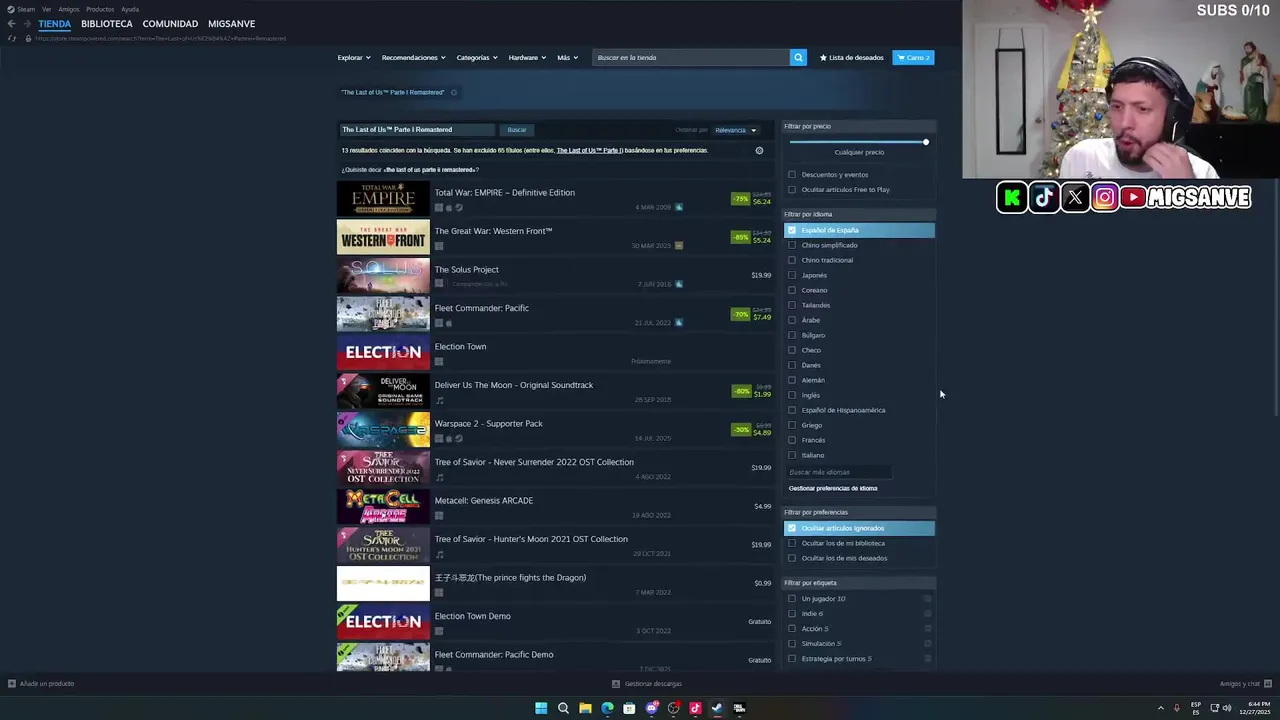This screenshot has height=720, width=1280.
Task: Show hidden system tray icons chevron
Action: pyautogui.click(x=1160, y=708)
